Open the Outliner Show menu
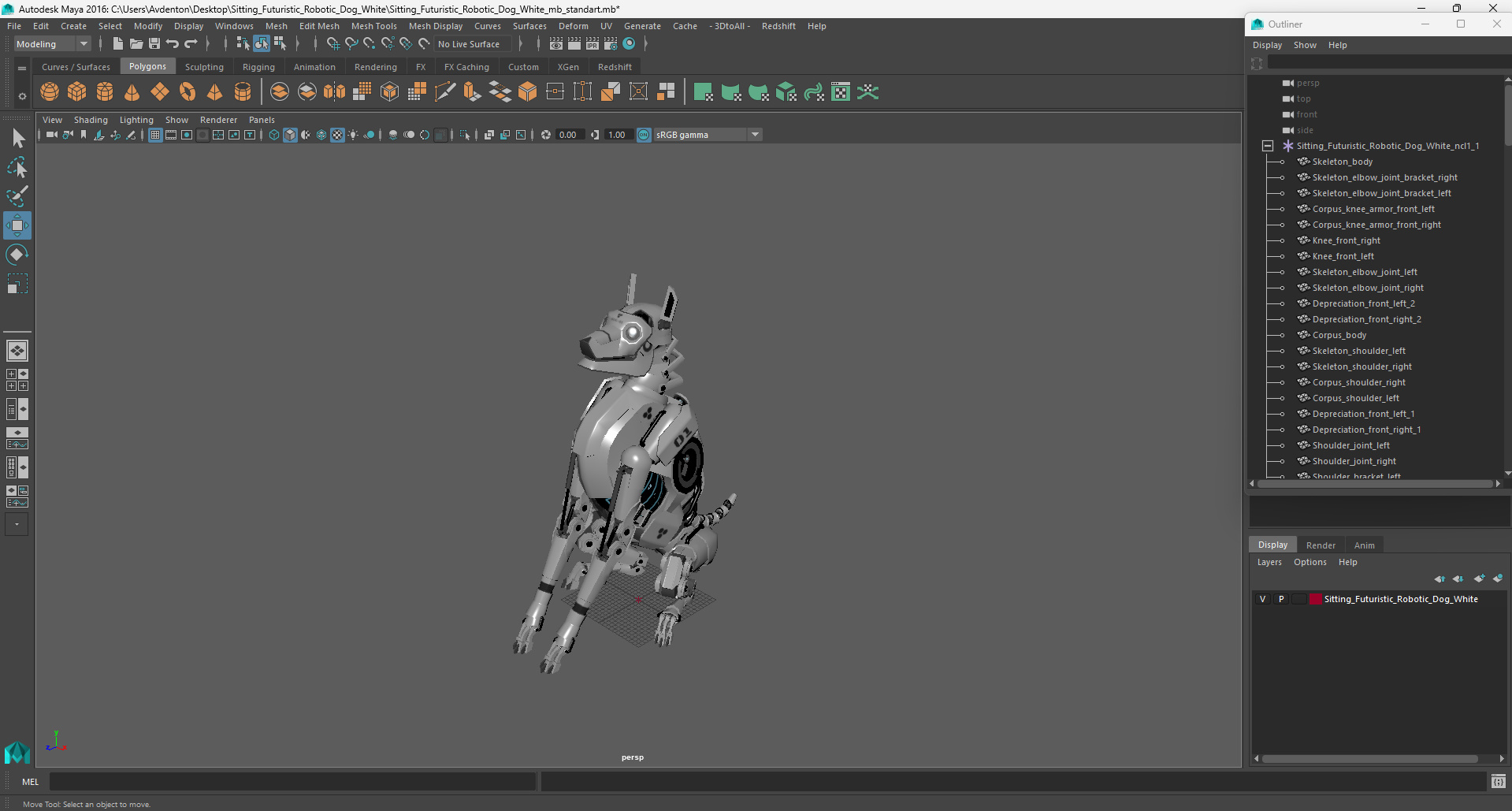 coord(1305,45)
